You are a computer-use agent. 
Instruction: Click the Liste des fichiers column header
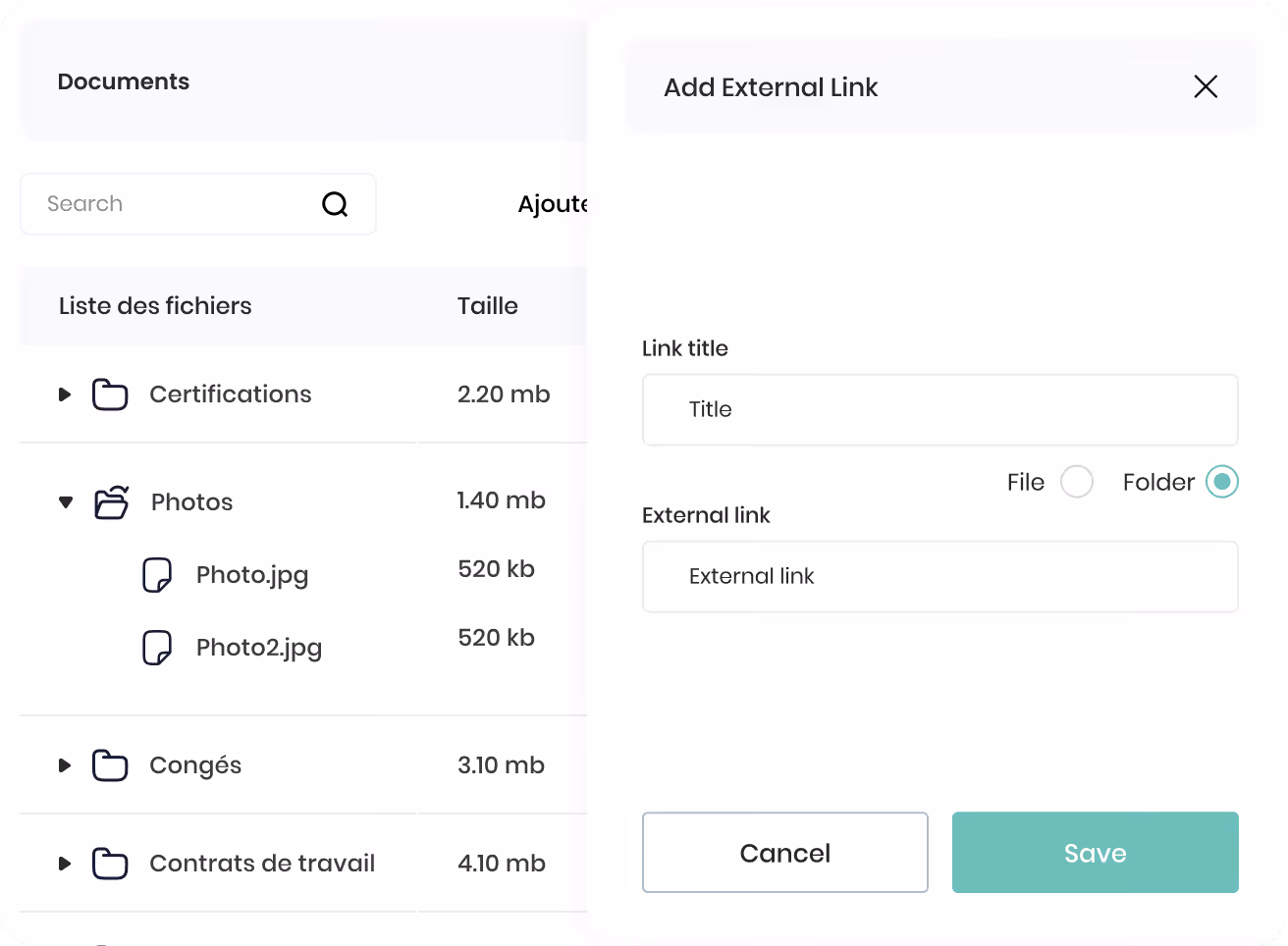click(x=155, y=306)
